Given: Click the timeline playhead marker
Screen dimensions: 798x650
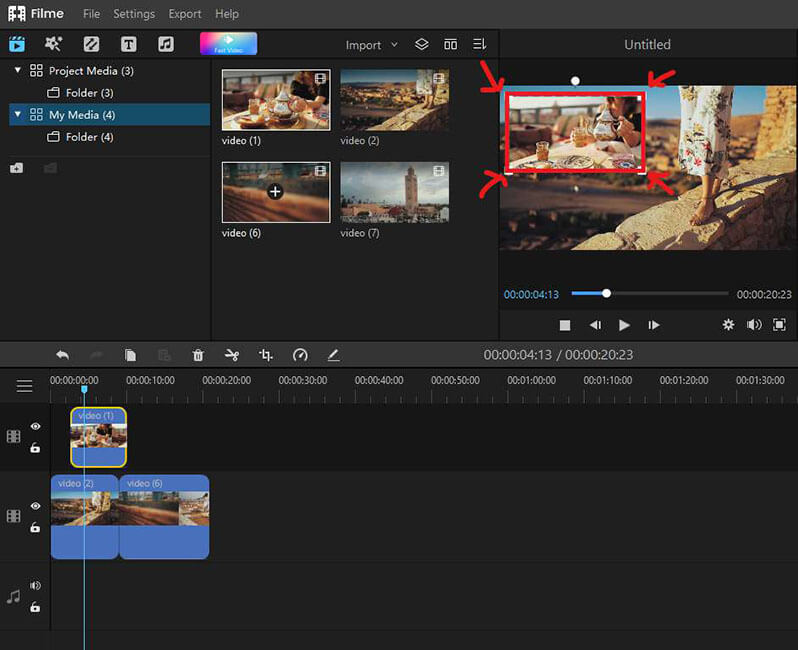Looking at the screenshot, I should pyautogui.click(x=84, y=389).
